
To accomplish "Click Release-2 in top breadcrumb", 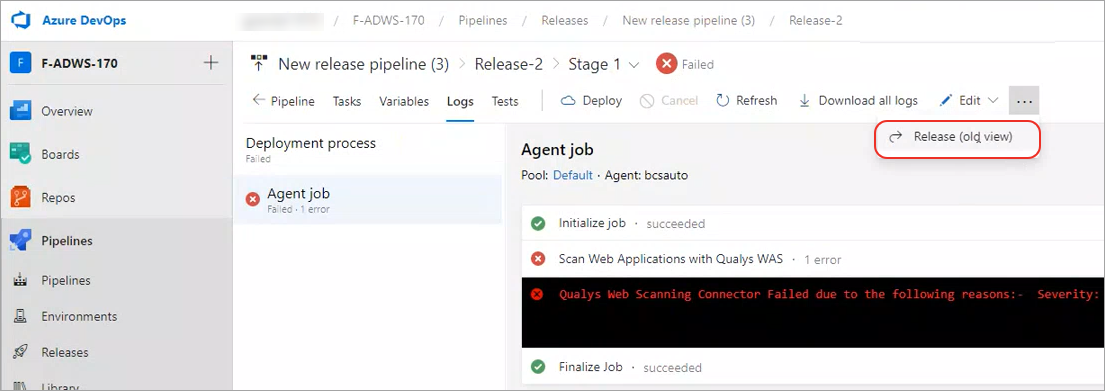I will coord(815,20).
